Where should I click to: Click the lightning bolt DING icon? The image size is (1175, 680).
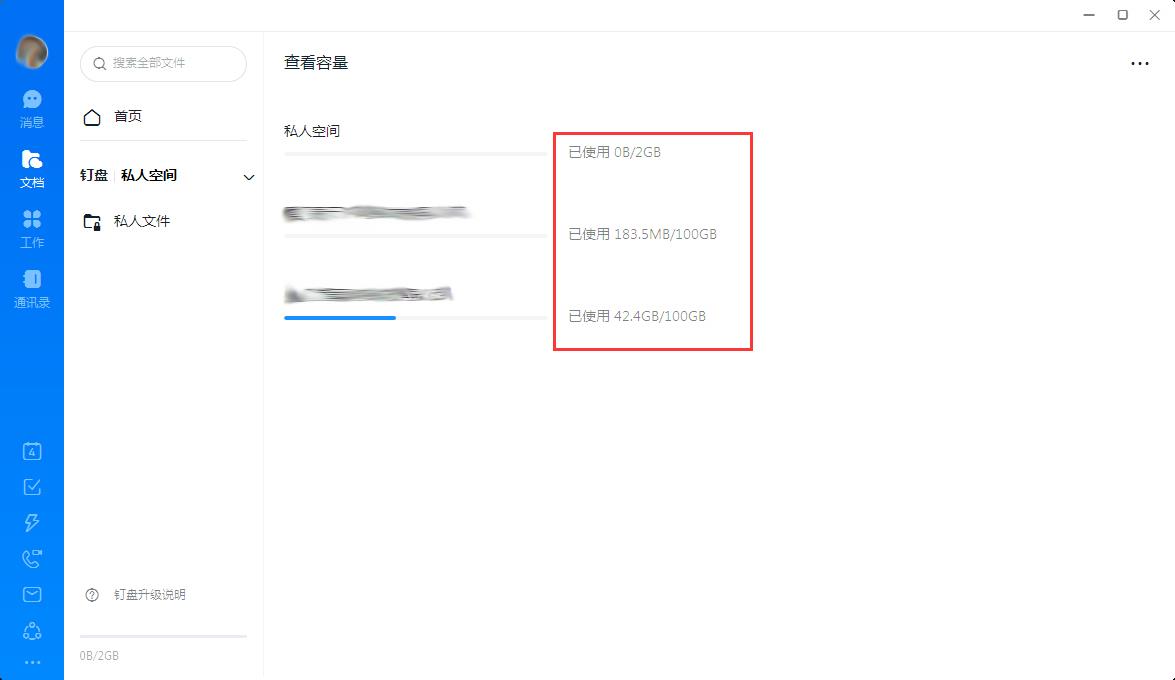[x=31, y=523]
